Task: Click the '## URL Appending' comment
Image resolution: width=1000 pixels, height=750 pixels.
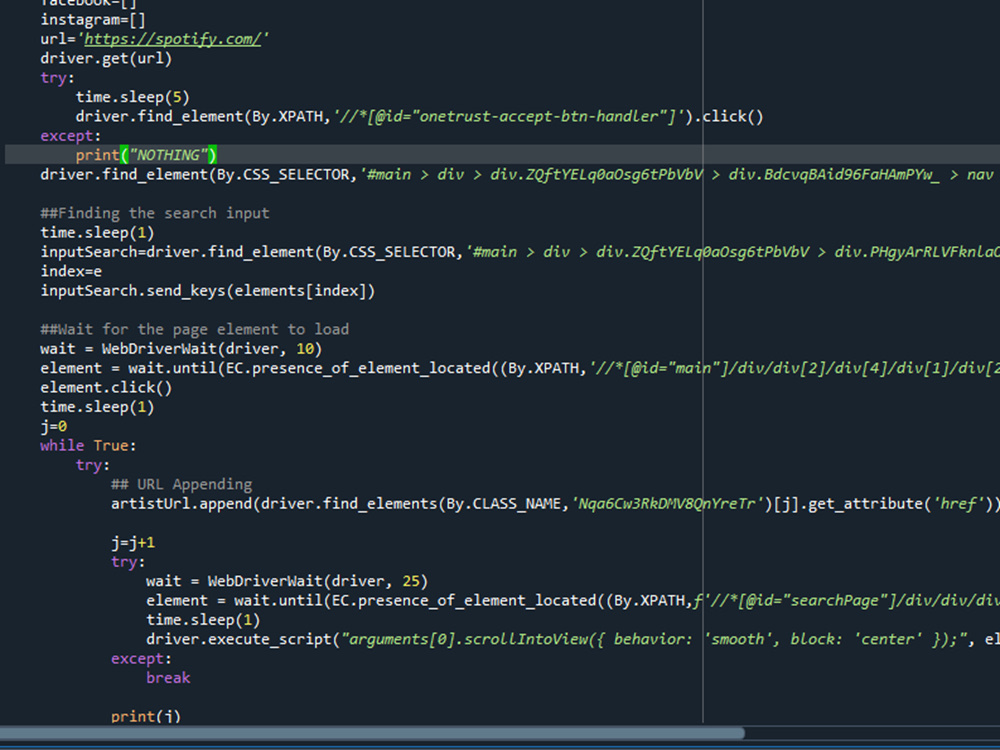Action: click(x=182, y=484)
